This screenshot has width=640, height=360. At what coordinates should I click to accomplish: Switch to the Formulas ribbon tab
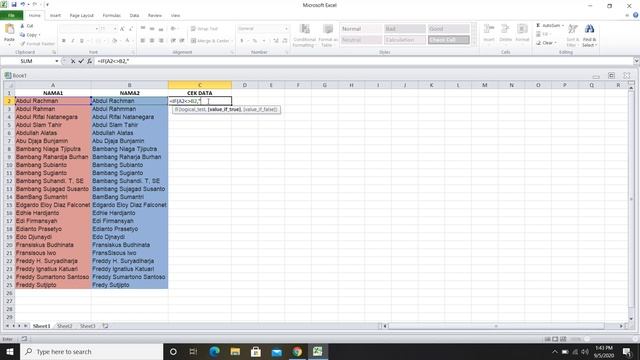tap(111, 16)
